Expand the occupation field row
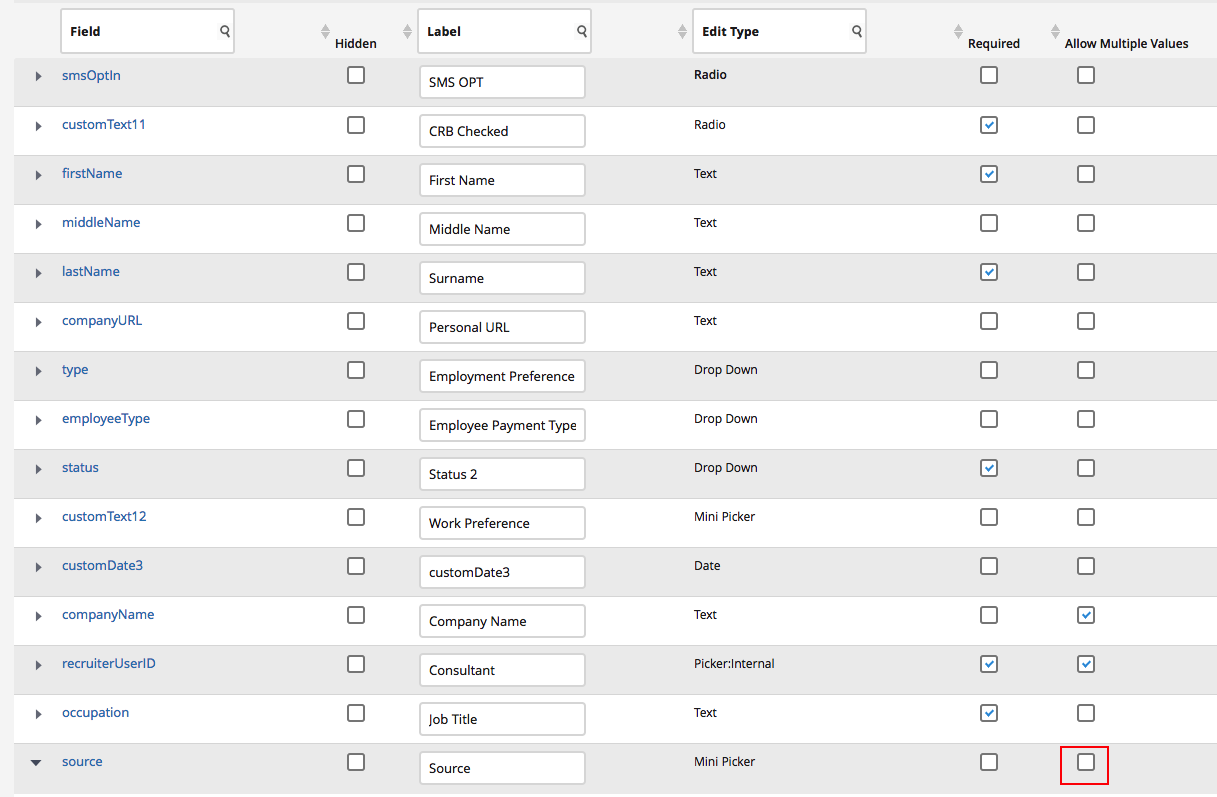This screenshot has height=797, width=1217. point(39,714)
